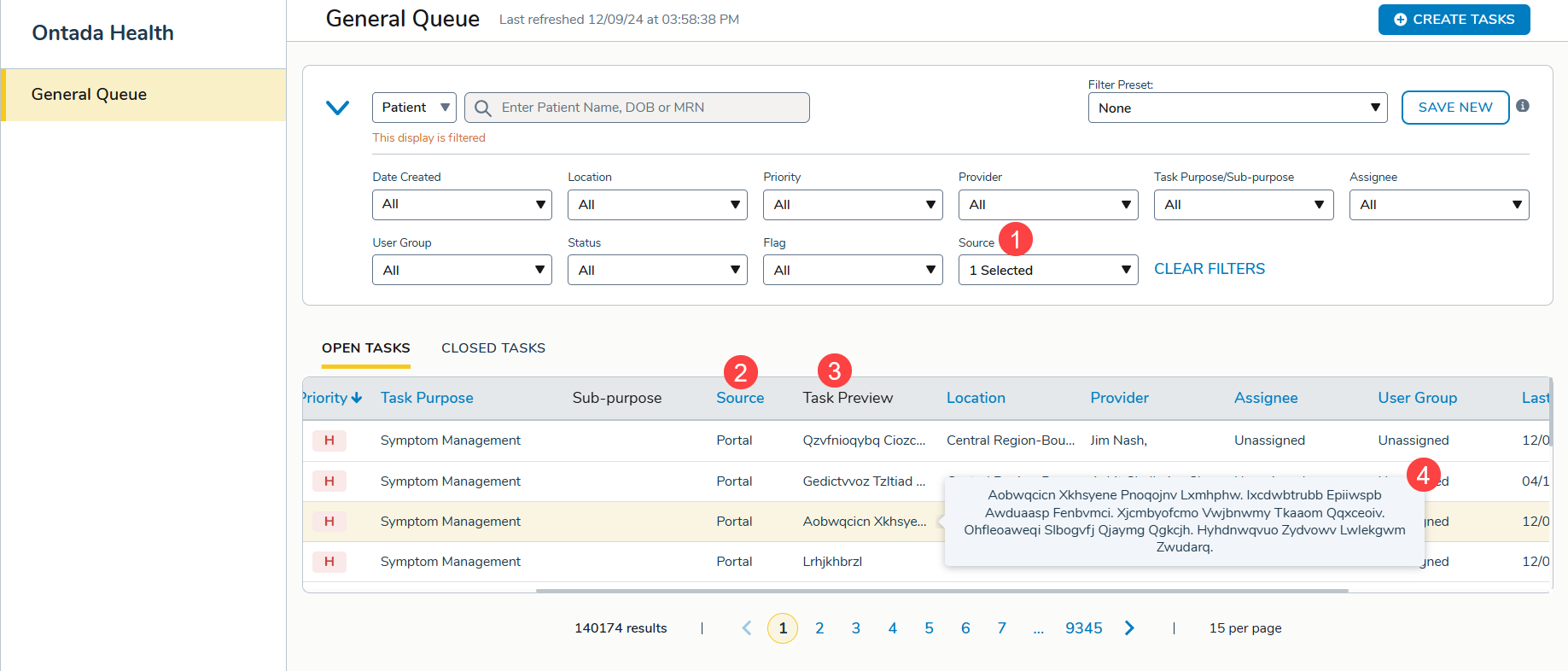This screenshot has width=1568, height=671.
Task: Open the Filter Preset dropdown
Action: tap(1237, 108)
